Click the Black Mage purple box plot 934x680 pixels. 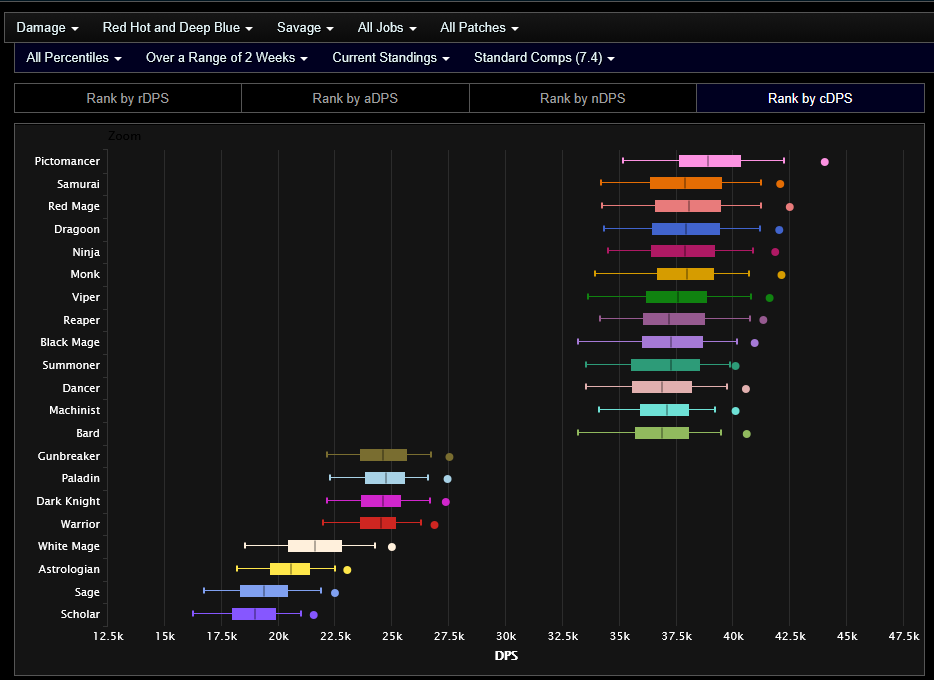672,342
